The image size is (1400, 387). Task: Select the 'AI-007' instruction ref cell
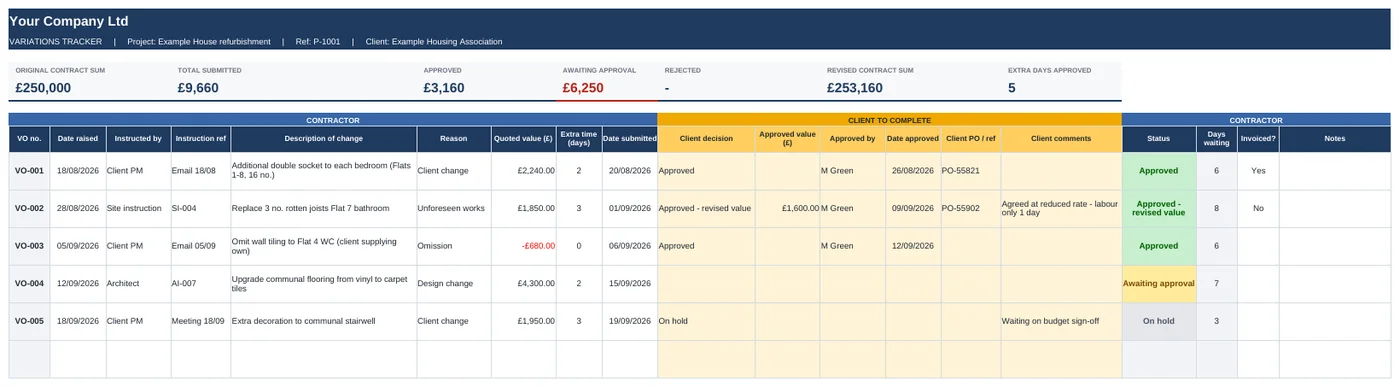click(x=201, y=284)
